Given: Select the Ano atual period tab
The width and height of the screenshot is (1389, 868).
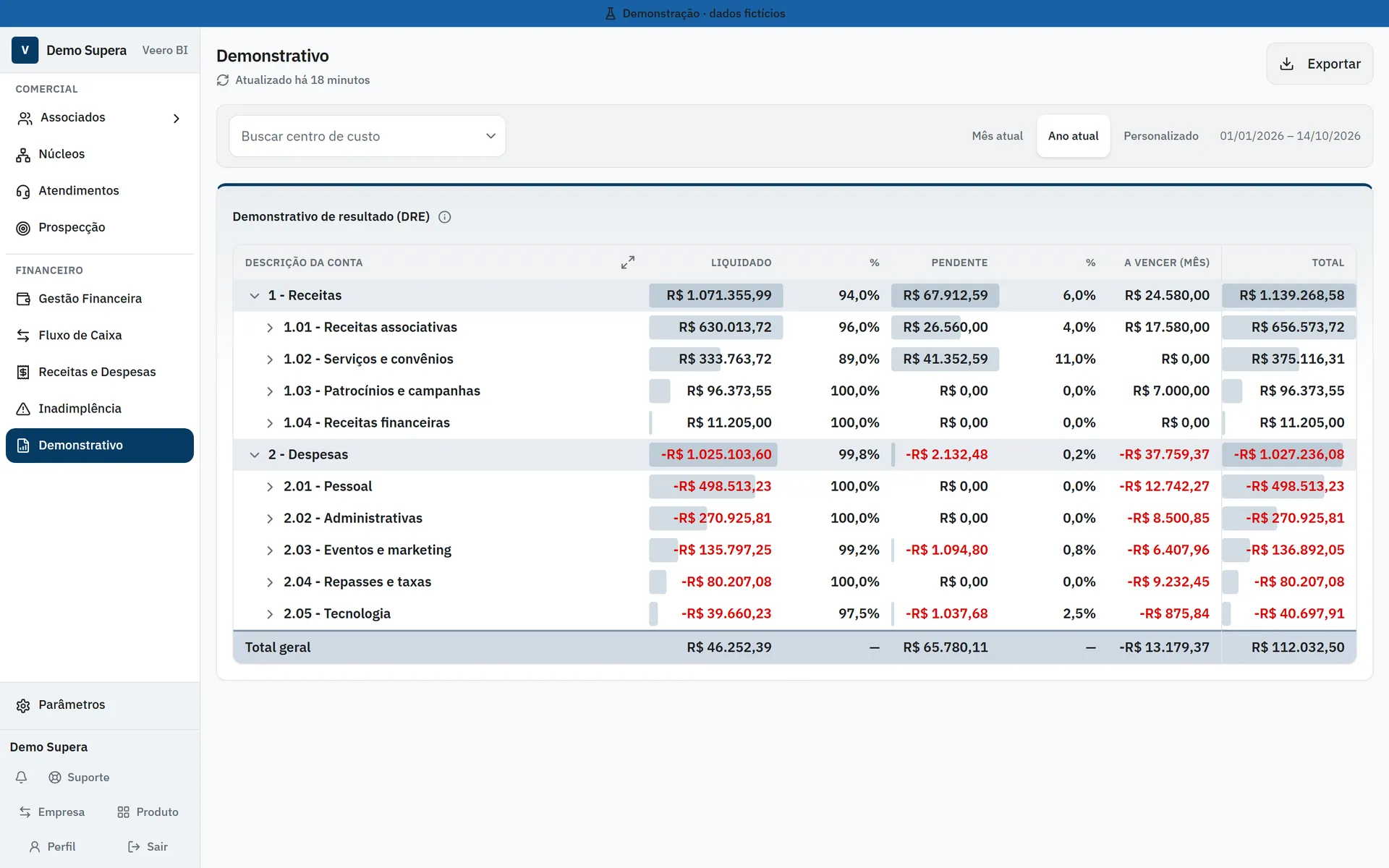Looking at the screenshot, I should pos(1073,136).
